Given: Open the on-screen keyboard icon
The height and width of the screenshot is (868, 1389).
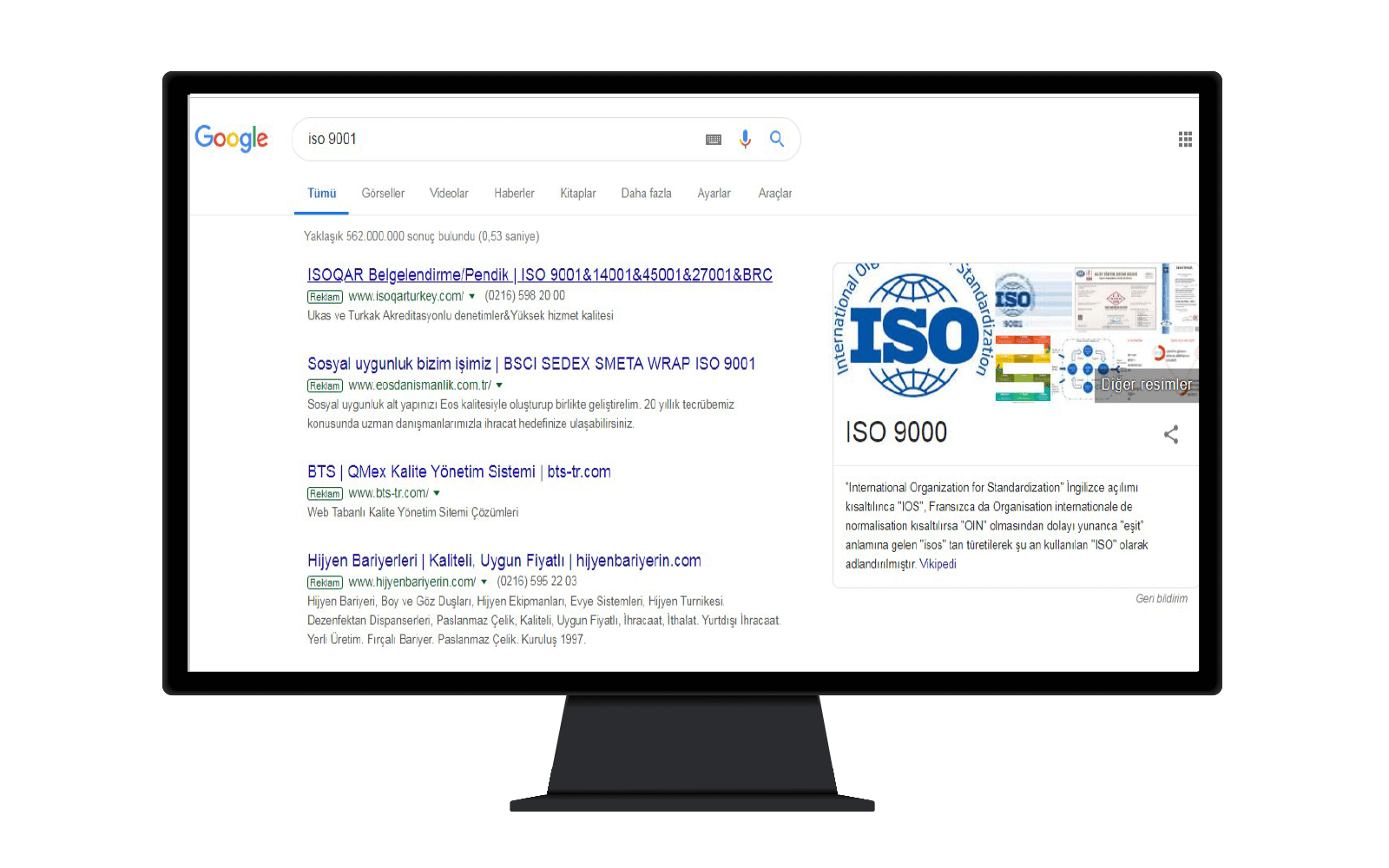Looking at the screenshot, I should click(x=714, y=140).
